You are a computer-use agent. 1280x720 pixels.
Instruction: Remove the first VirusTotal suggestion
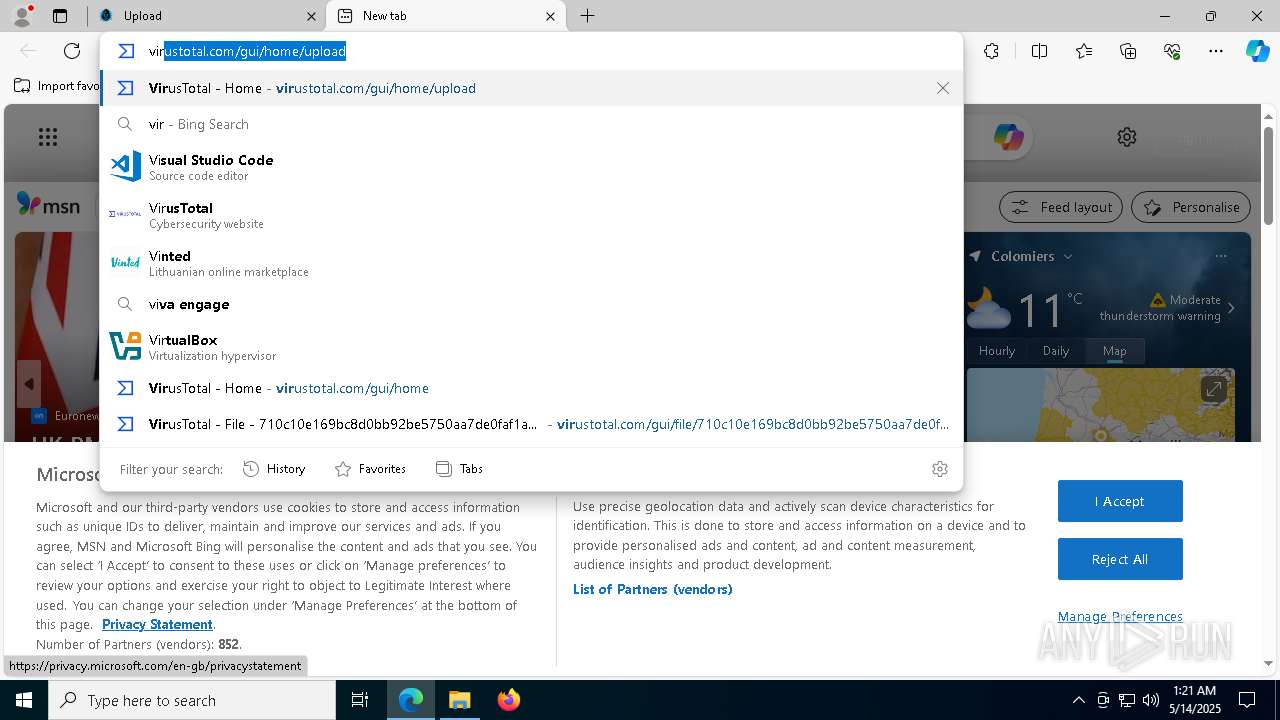(x=943, y=88)
